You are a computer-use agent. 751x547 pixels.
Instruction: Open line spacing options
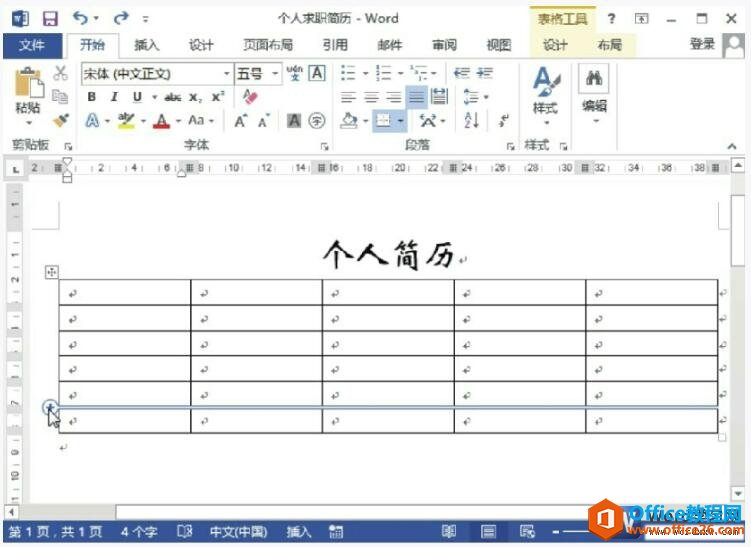(476, 97)
